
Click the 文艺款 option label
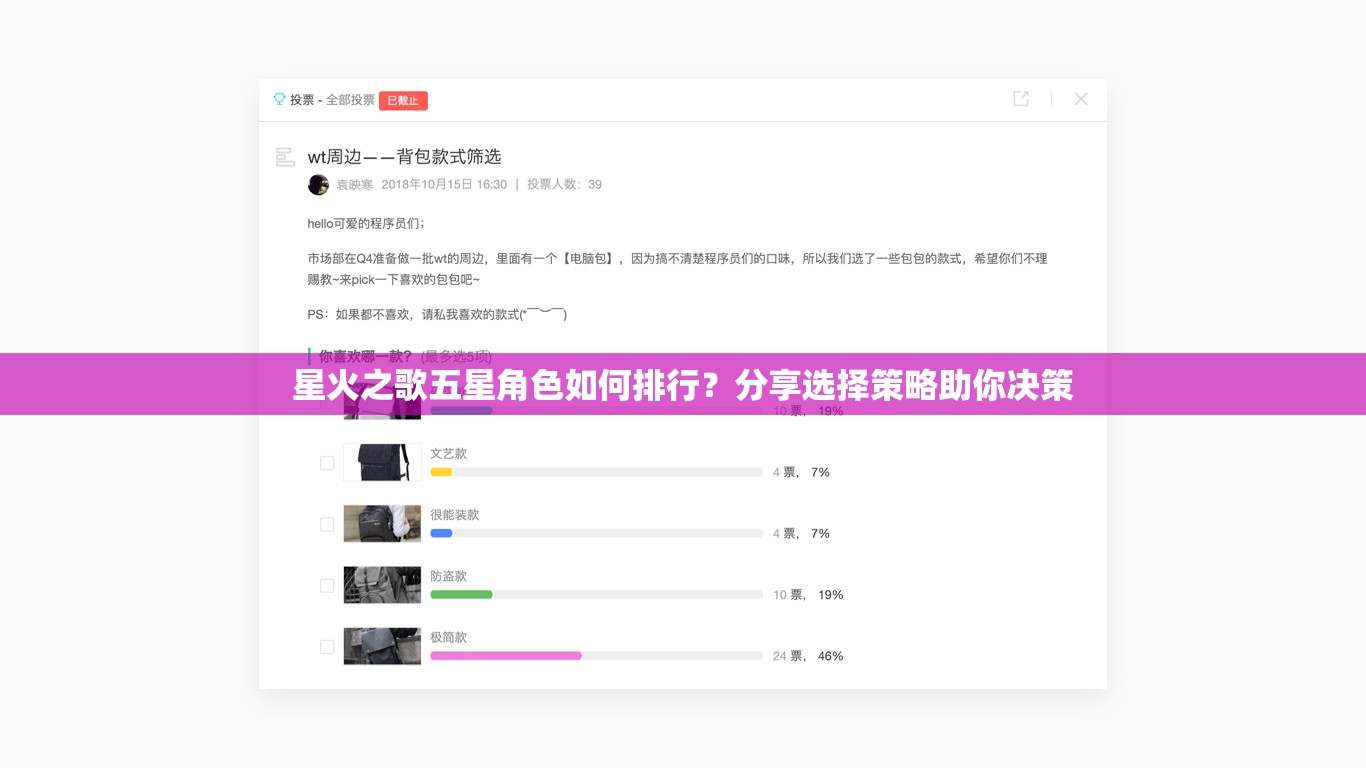click(x=448, y=454)
